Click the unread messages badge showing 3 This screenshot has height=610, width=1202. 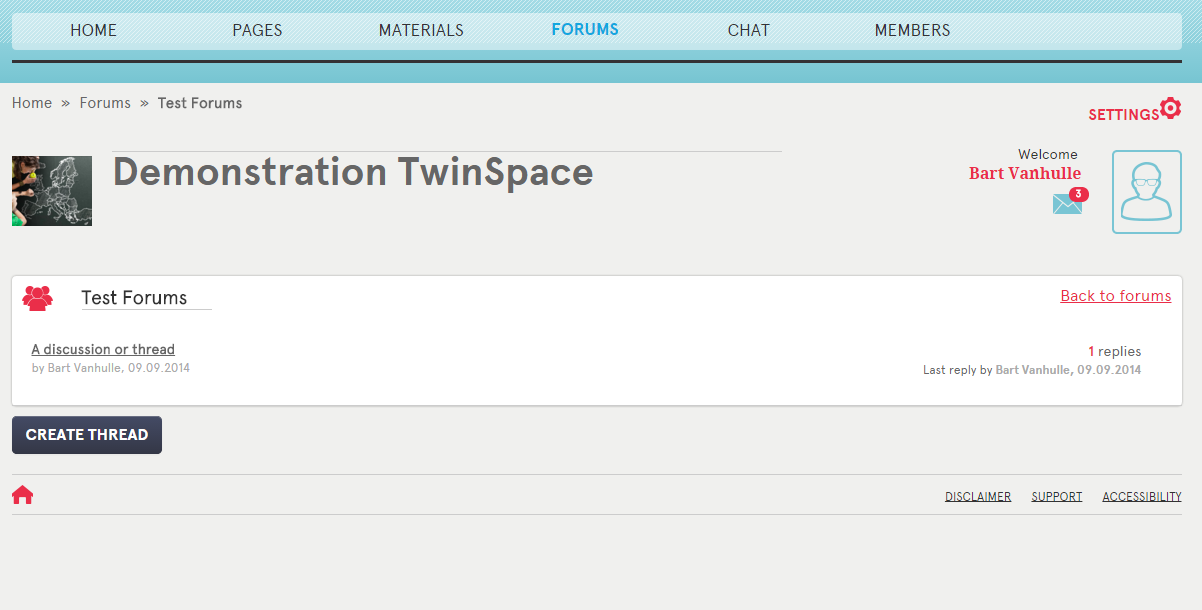[1079, 194]
